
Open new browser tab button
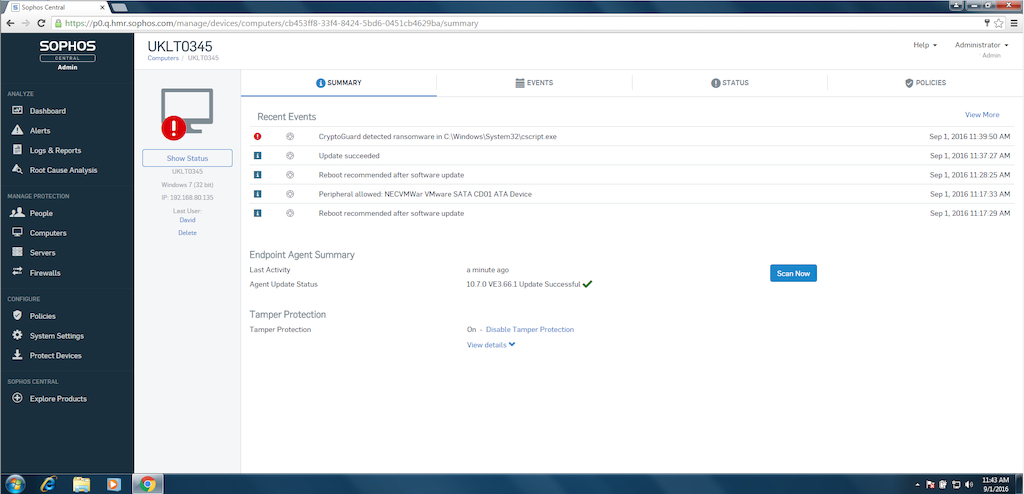[120, 7]
